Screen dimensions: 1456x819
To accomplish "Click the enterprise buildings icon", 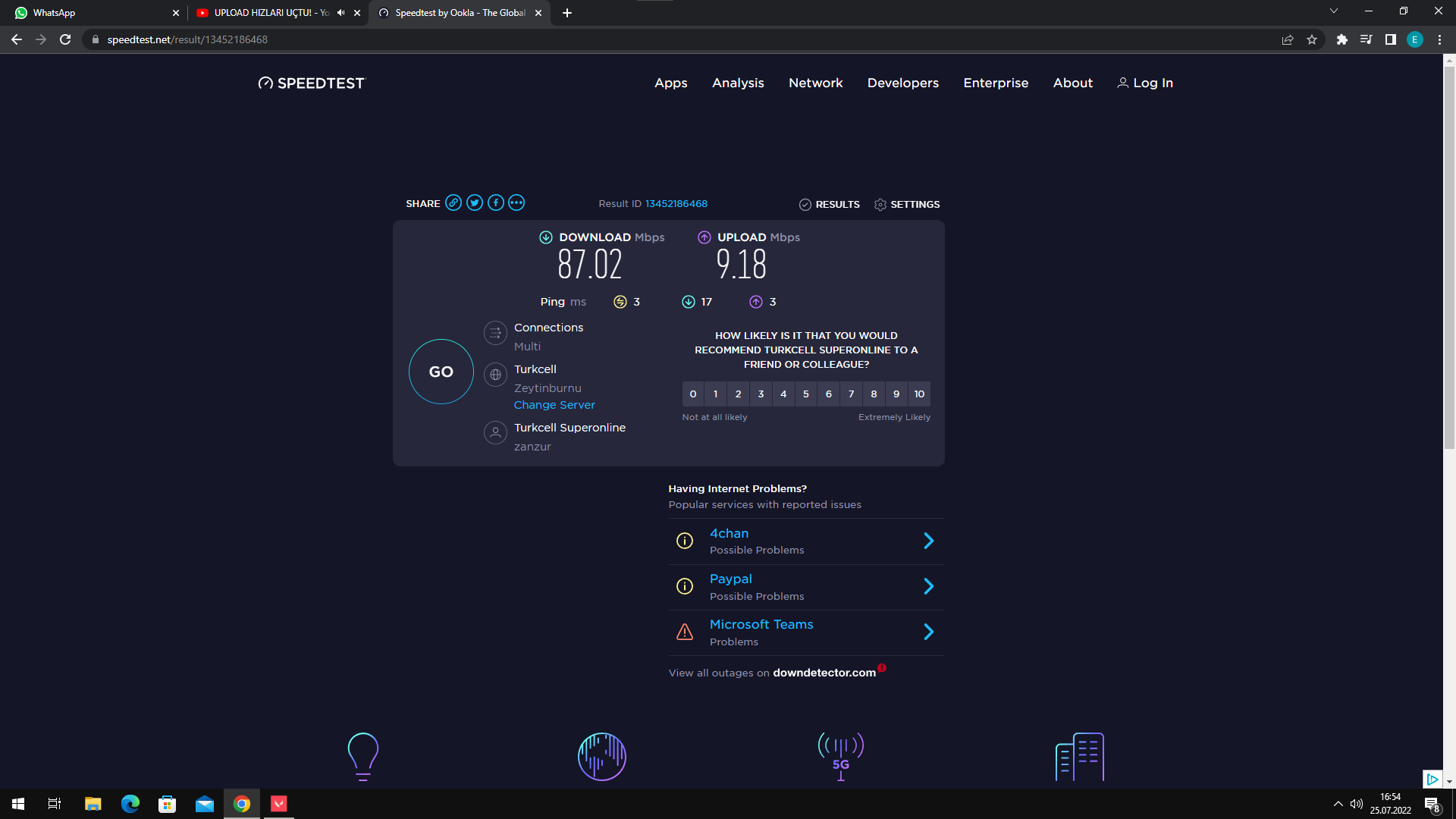I will point(1080,757).
